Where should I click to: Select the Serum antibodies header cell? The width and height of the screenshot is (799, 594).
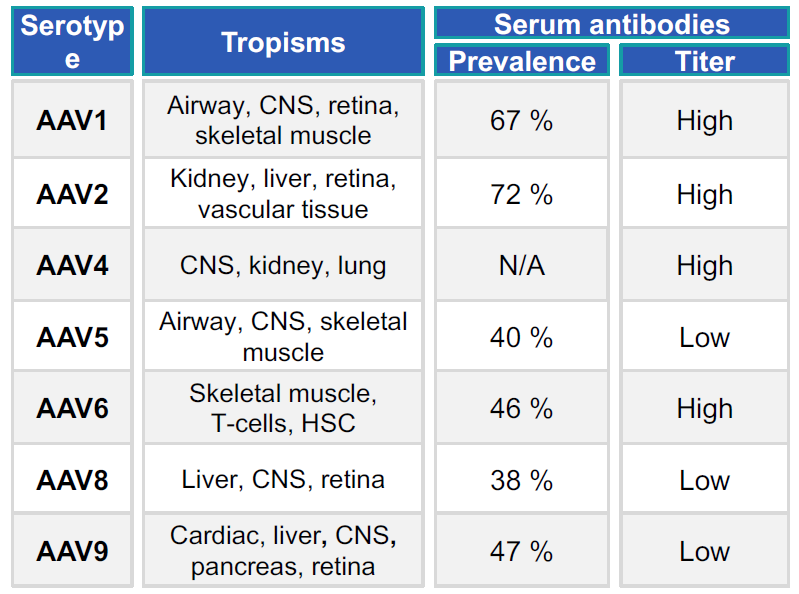click(612, 23)
